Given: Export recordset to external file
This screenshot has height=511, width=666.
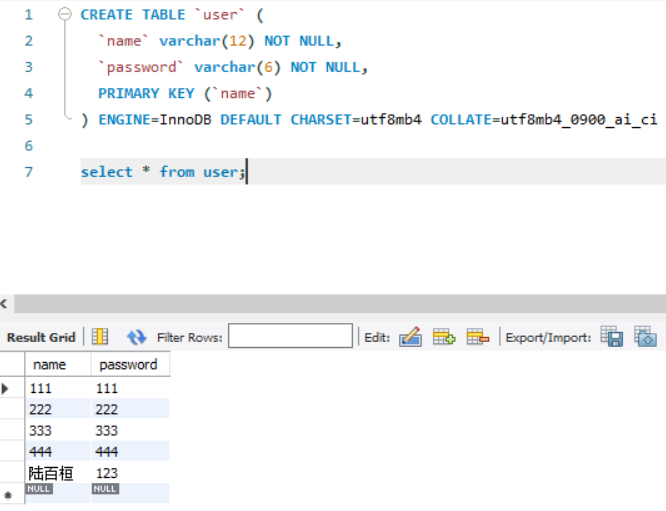Looking at the screenshot, I should coord(612,336).
